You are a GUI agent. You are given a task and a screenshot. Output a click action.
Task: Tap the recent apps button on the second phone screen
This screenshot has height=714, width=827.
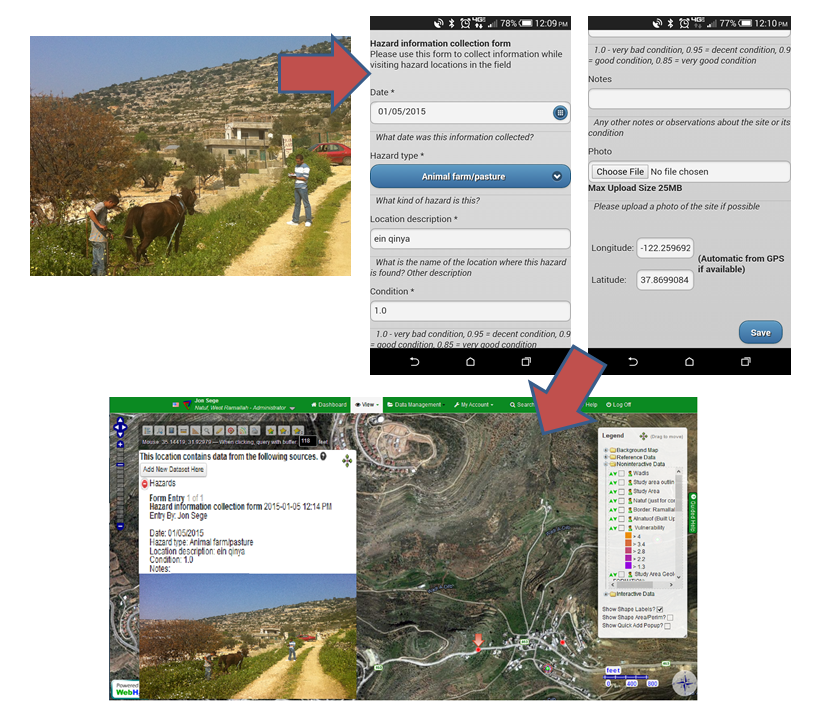coord(745,362)
